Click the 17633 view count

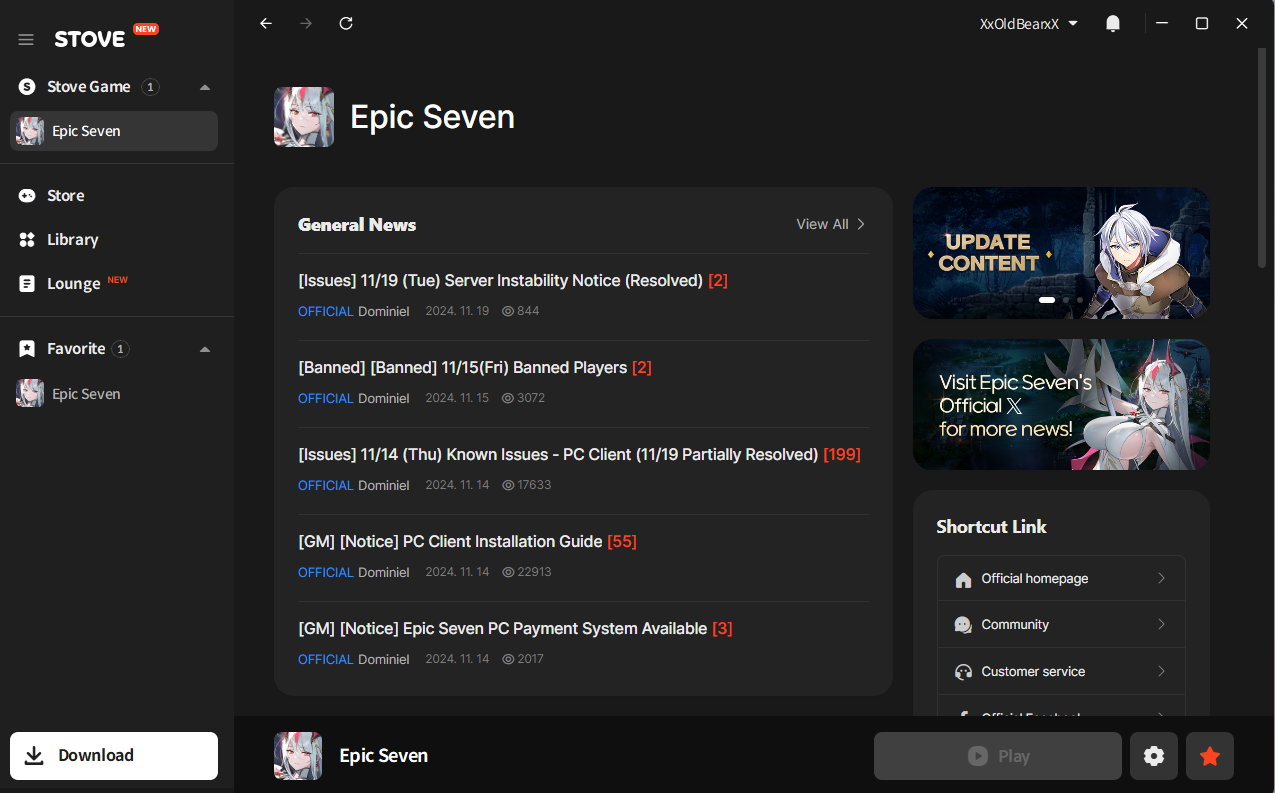526,485
